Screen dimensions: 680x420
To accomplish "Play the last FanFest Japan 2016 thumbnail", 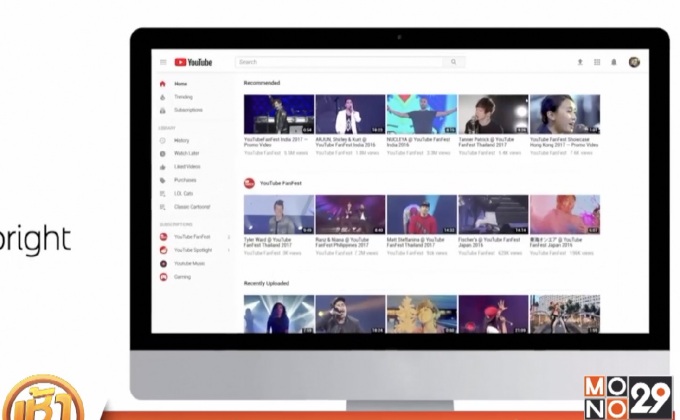I will click(x=565, y=214).
